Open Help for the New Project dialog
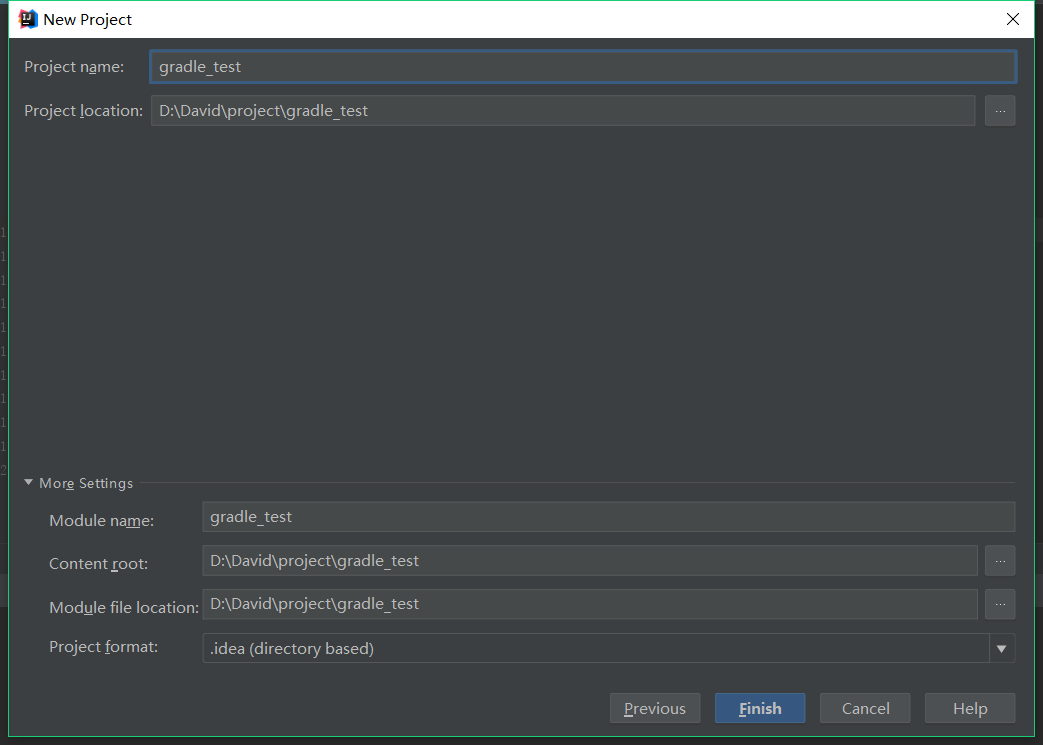 point(969,708)
